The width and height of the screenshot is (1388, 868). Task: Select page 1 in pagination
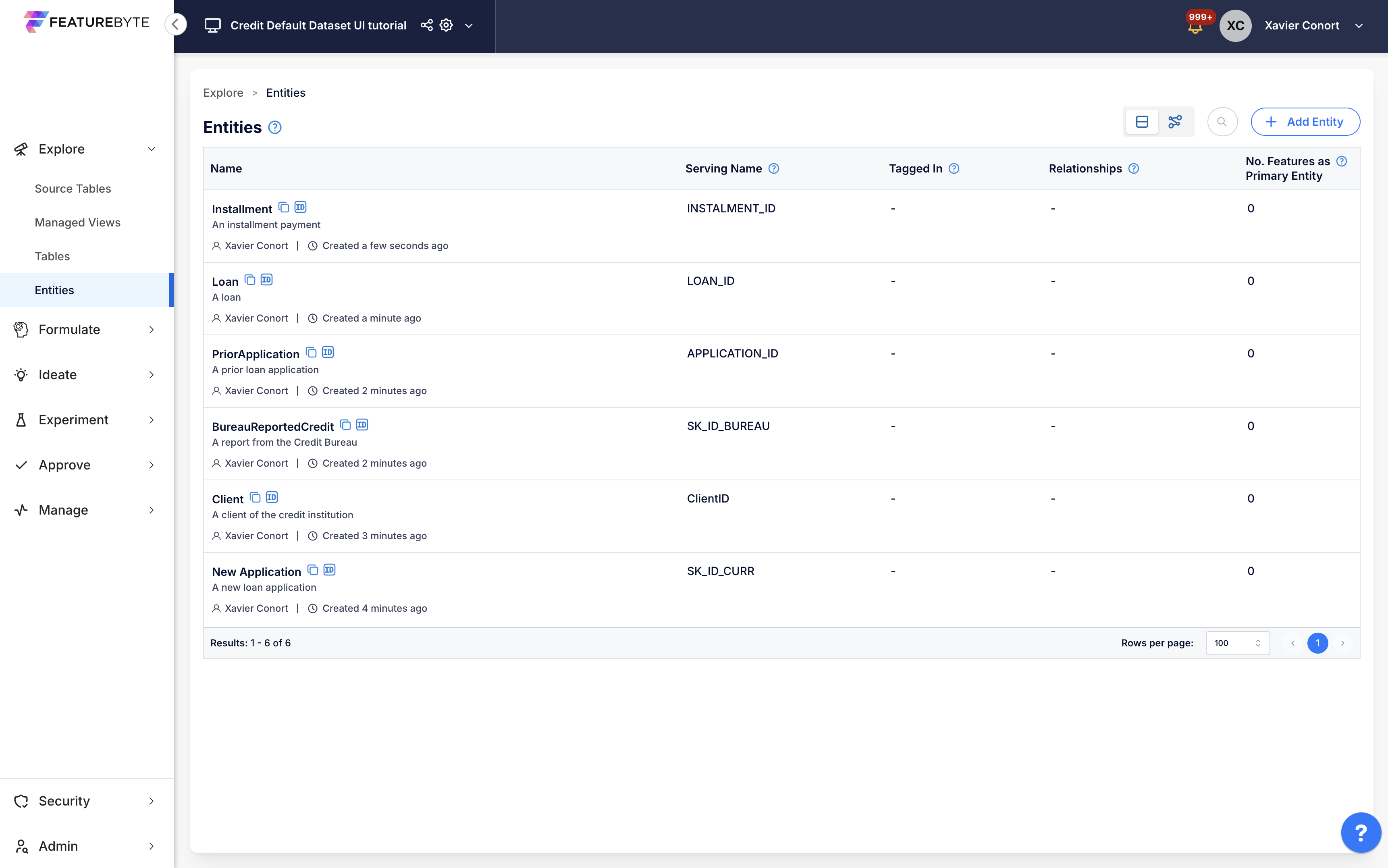pyautogui.click(x=1317, y=643)
